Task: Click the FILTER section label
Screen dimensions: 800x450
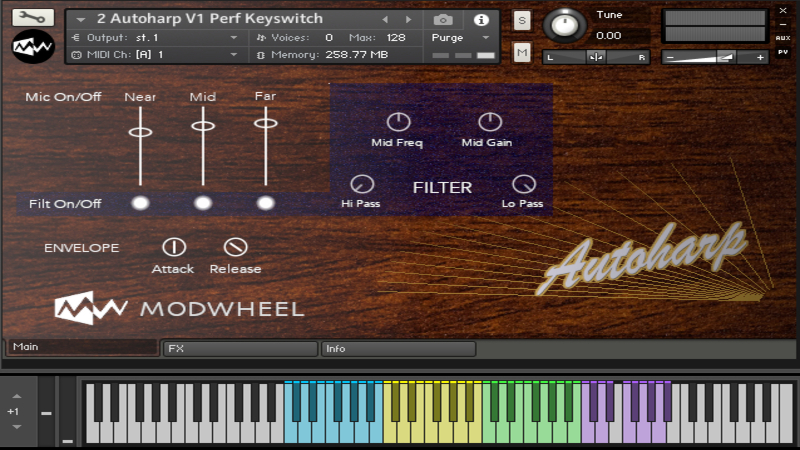Action: (442, 188)
